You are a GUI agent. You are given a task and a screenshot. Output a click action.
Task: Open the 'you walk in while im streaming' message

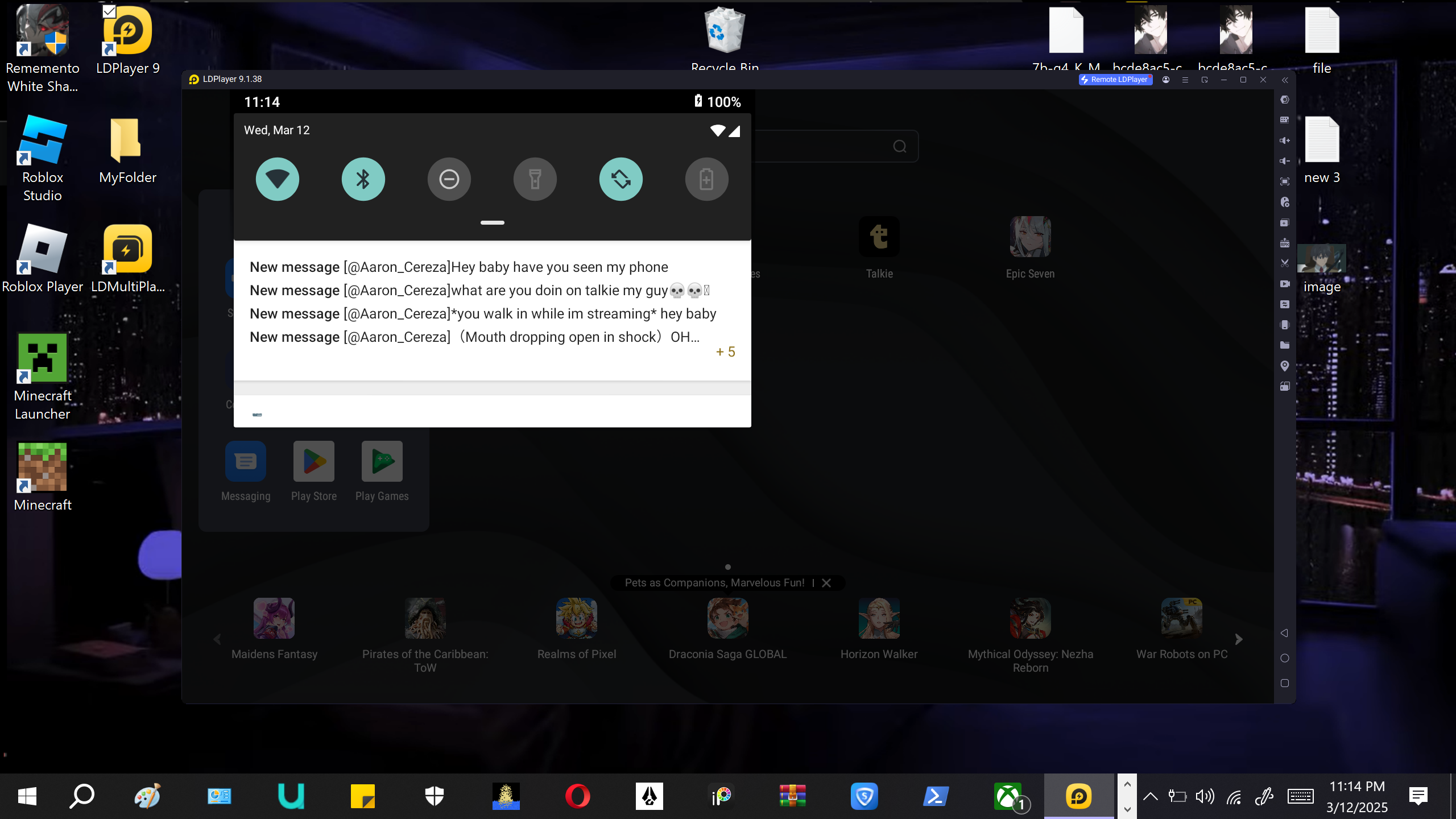point(483,314)
